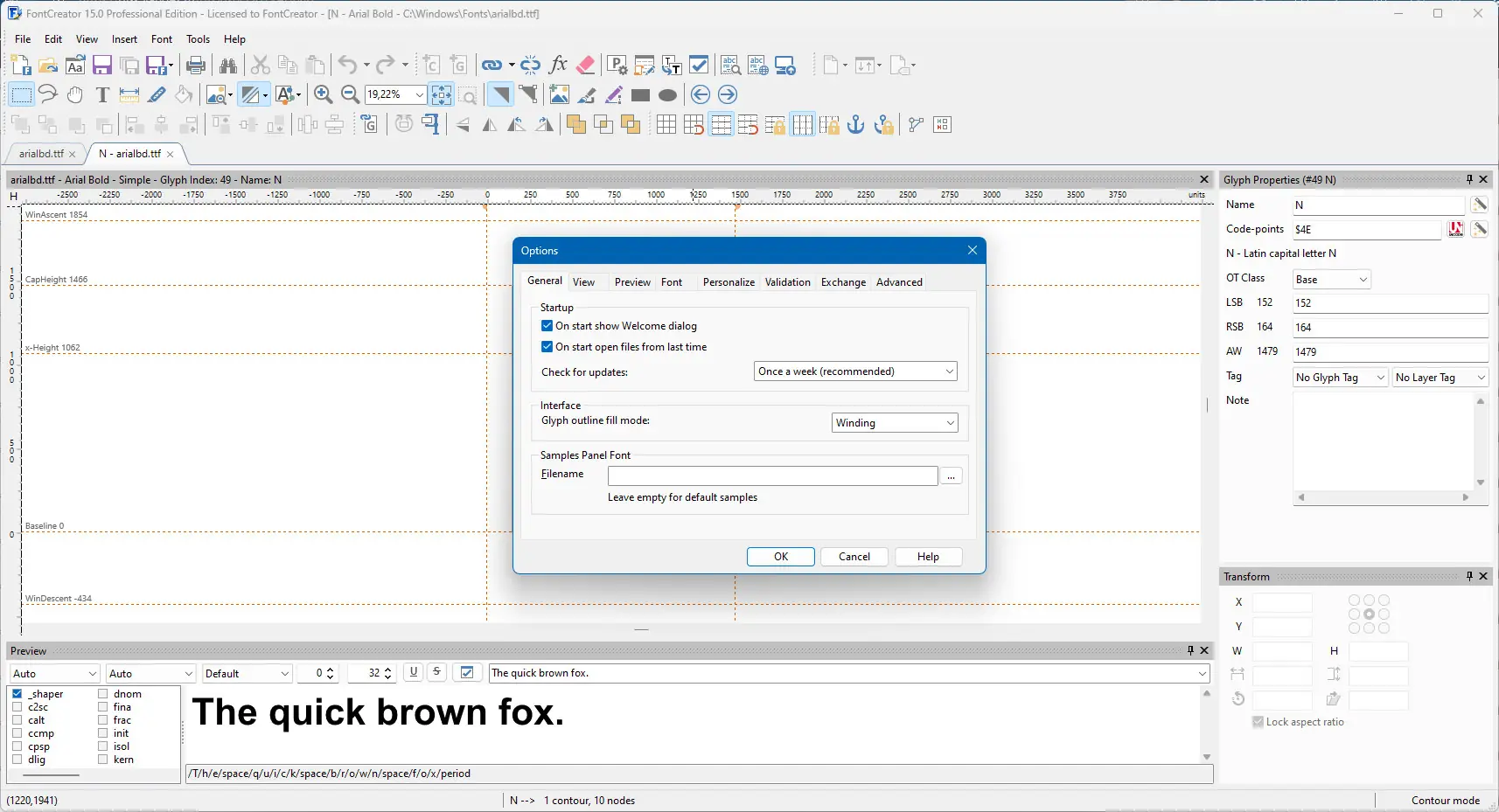This screenshot has height=812, width=1499.
Task: Open the Check for updates dropdown
Action: click(x=855, y=371)
